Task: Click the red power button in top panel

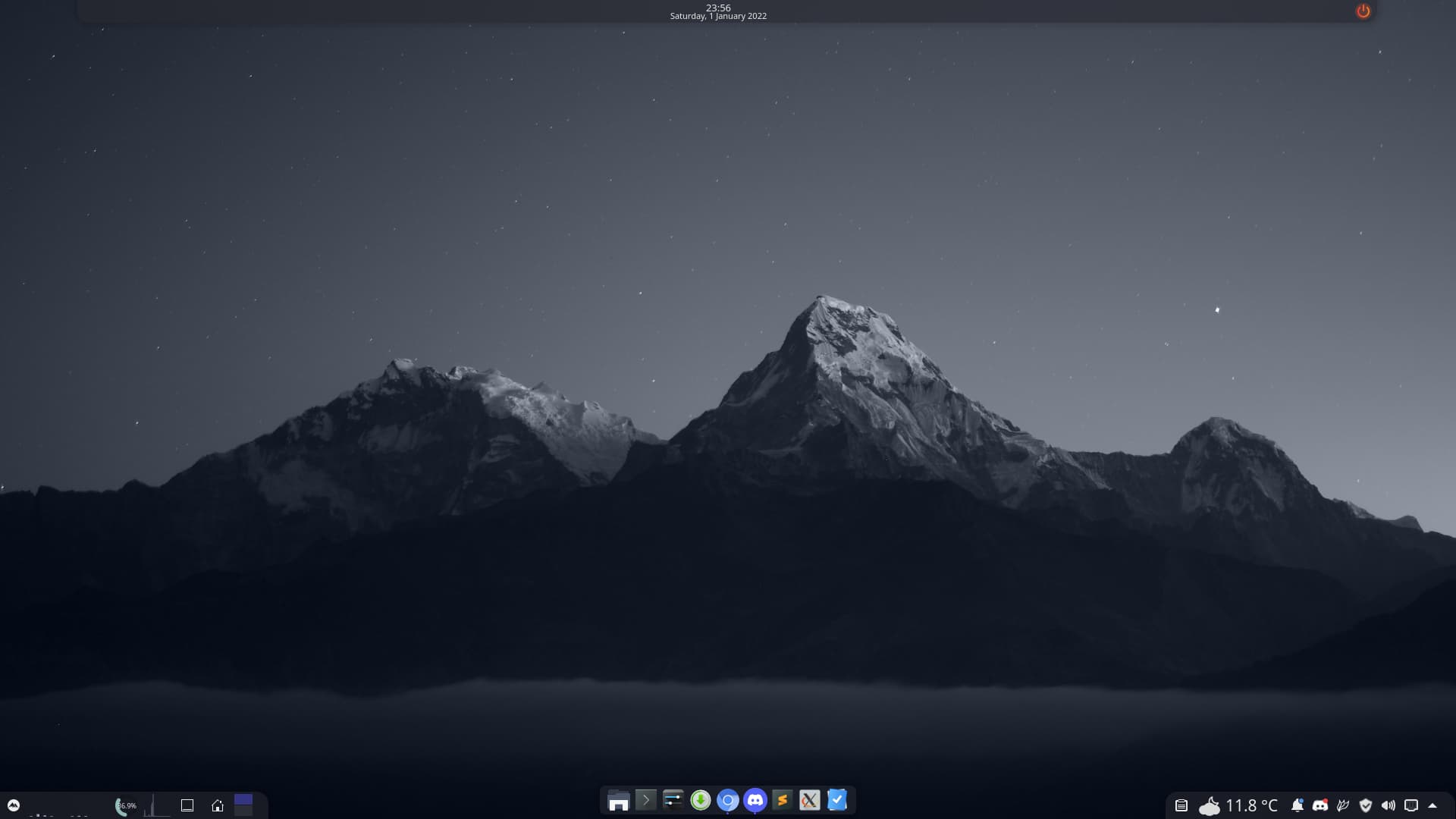Action: [1363, 11]
